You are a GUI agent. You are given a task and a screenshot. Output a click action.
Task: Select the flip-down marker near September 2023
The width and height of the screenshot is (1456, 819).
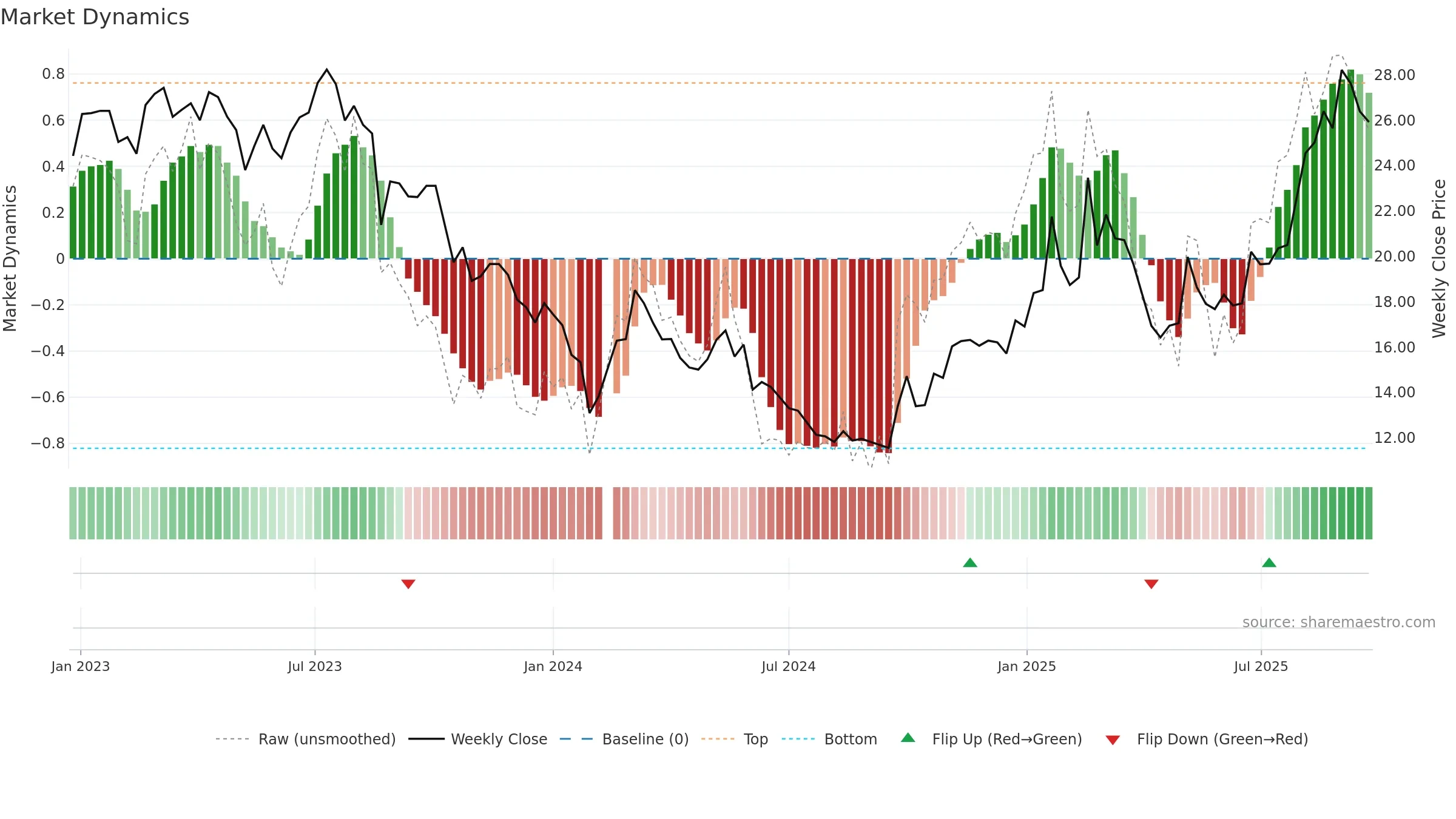click(408, 584)
